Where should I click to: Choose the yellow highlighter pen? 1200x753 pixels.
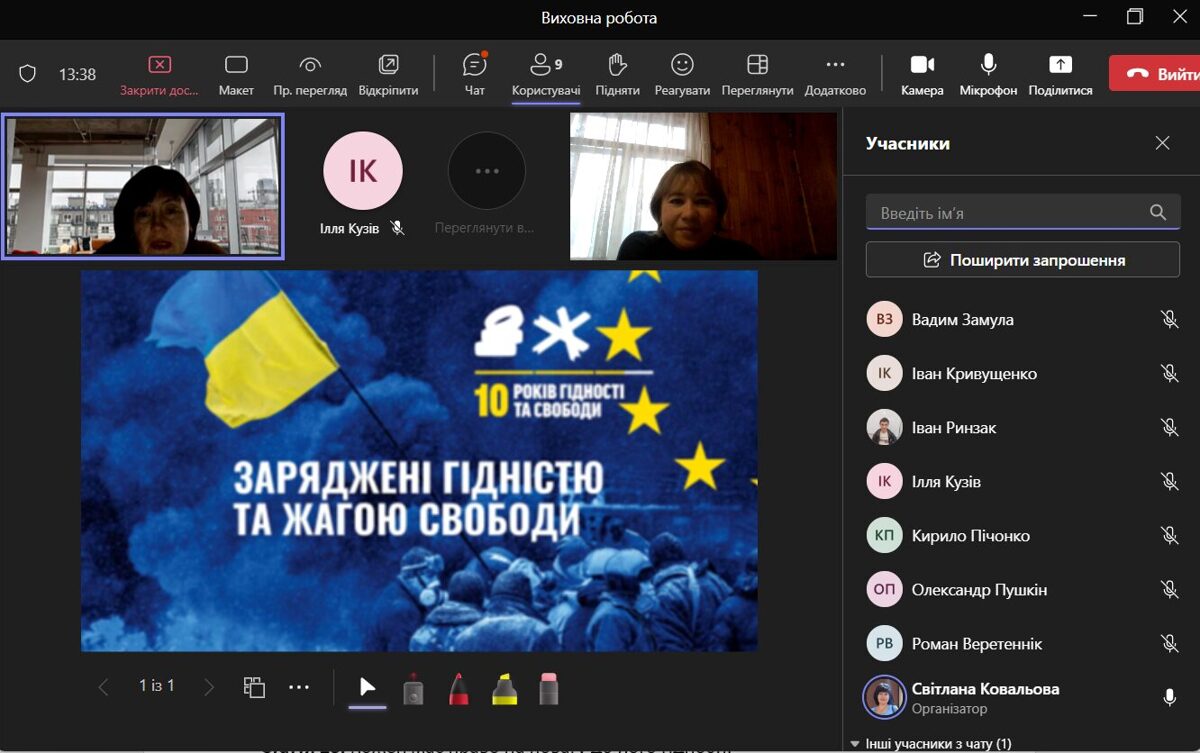tap(504, 688)
